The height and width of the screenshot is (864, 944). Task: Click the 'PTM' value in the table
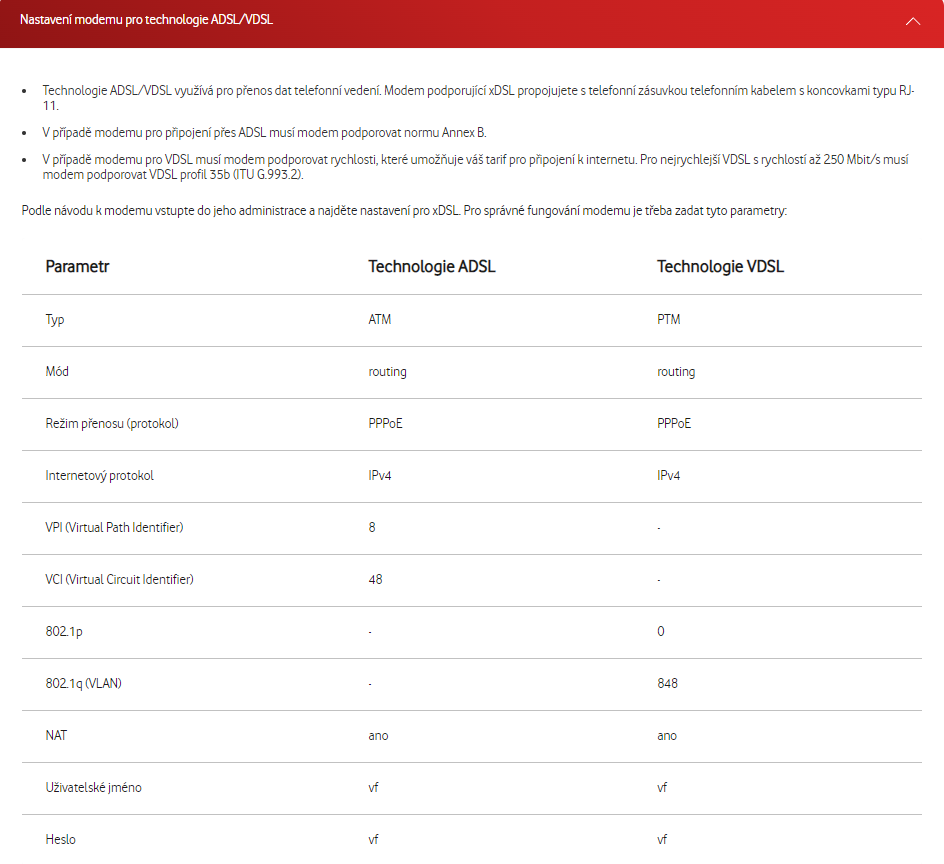(669, 320)
